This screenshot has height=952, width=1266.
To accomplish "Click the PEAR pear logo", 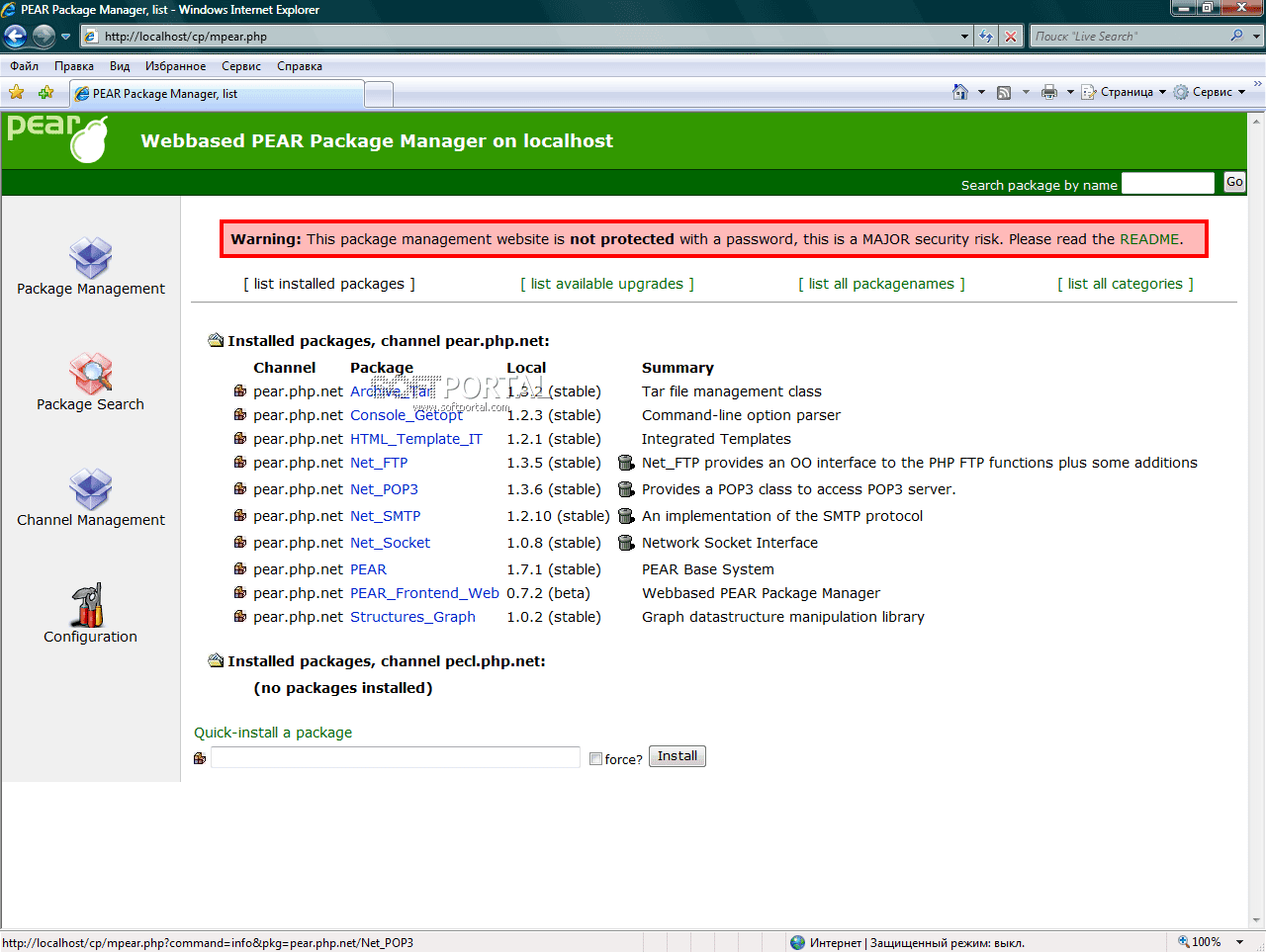I will click(x=57, y=138).
